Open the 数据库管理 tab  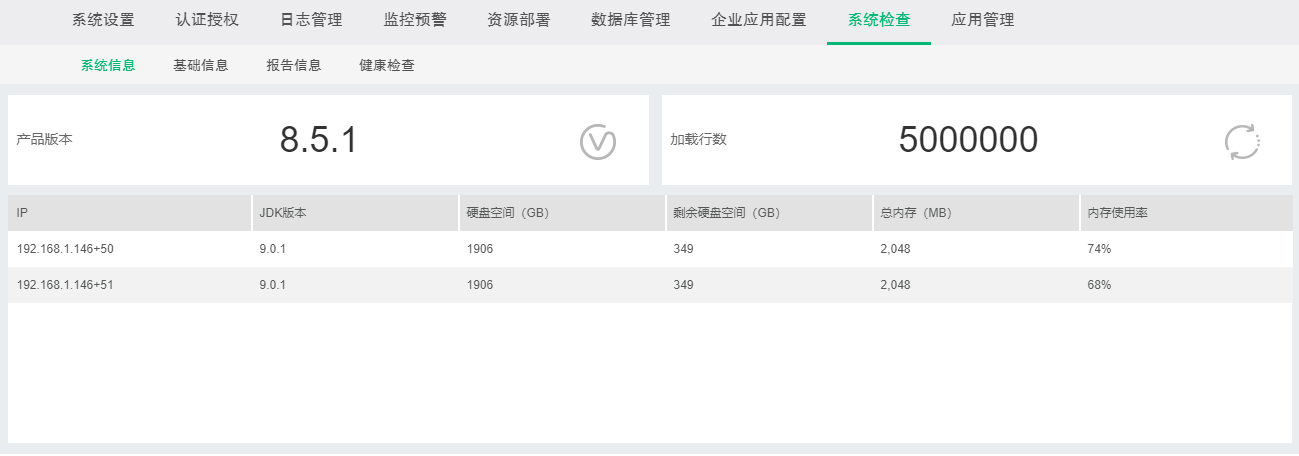[631, 20]
